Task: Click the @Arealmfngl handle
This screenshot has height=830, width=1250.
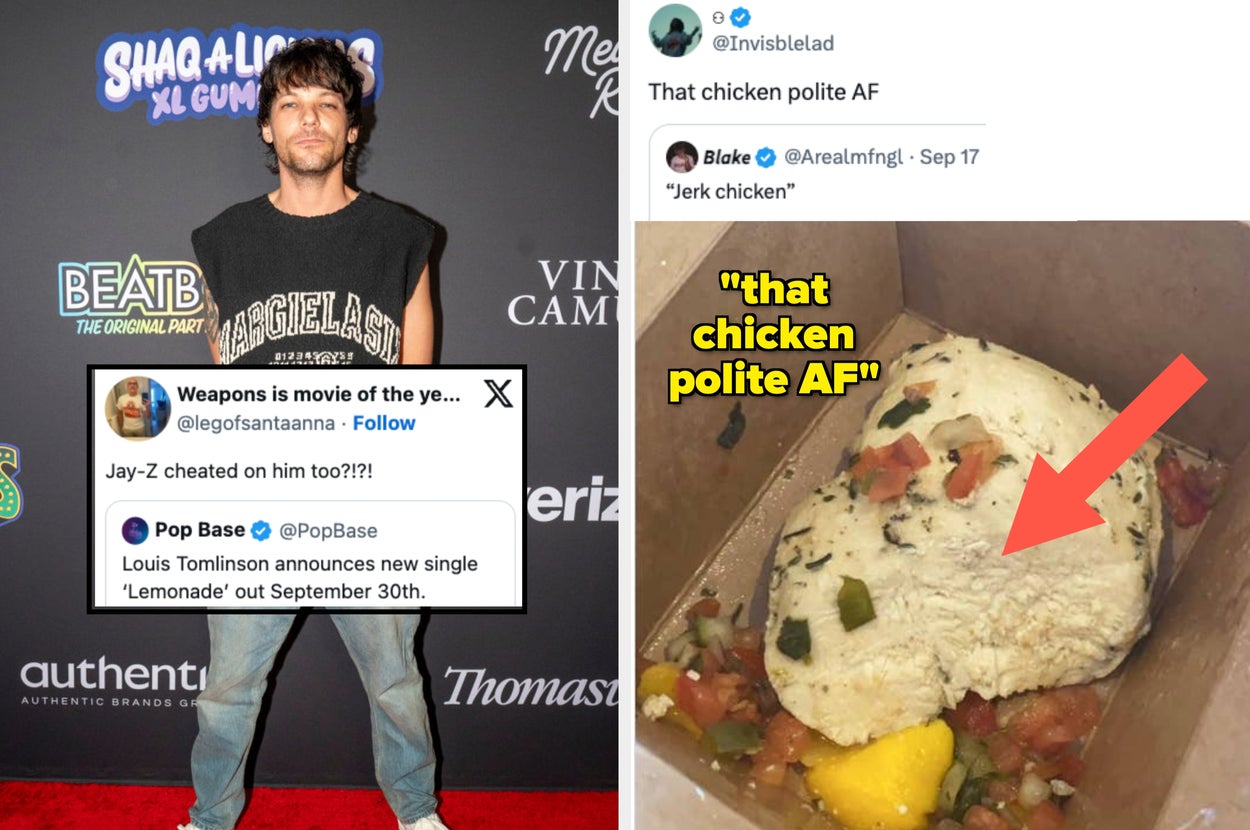Action: 844,157
